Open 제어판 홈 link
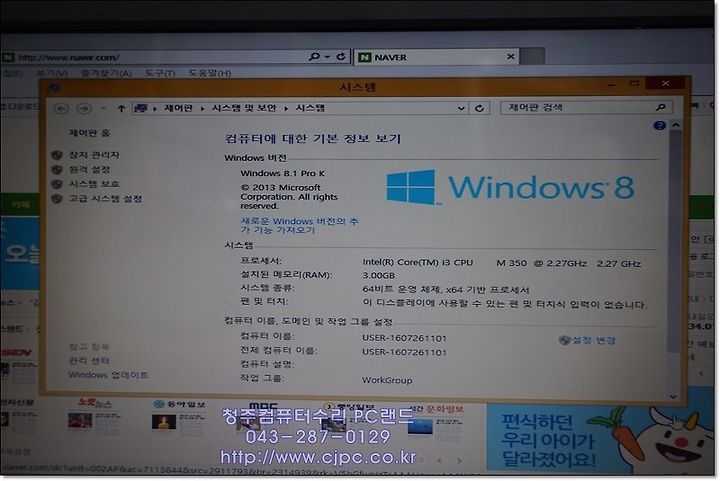The image size is (720, 481). (90, 133)
